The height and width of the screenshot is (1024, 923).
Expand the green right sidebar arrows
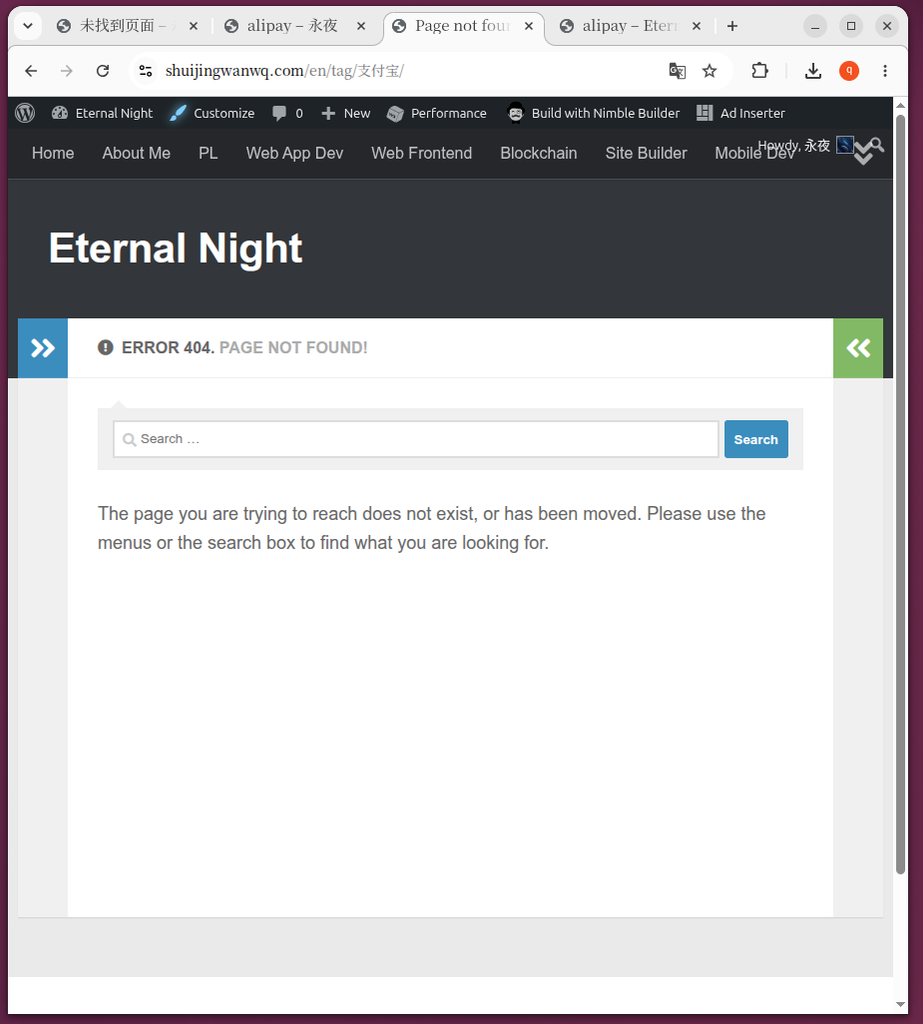858,347
